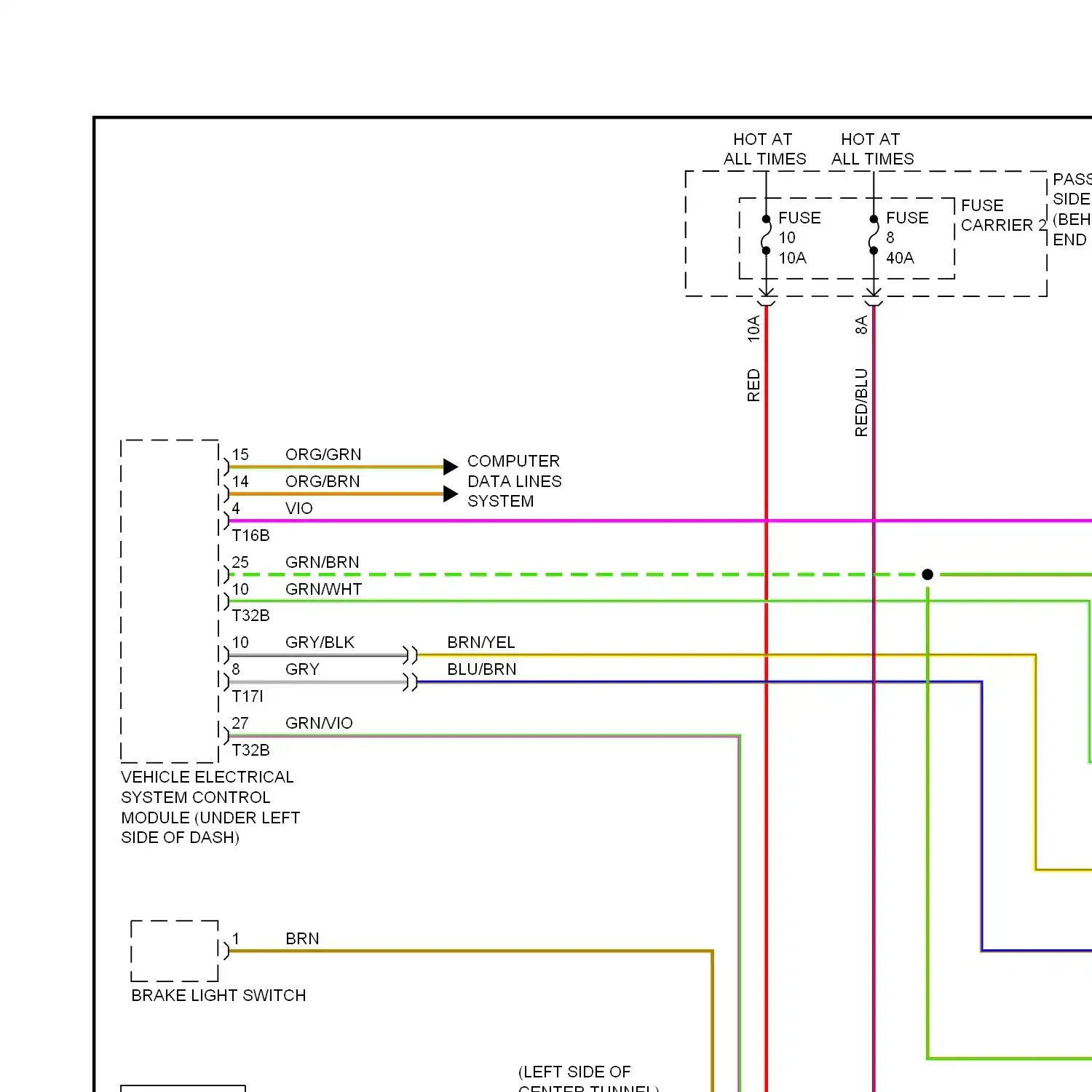1092x1092 pixels.
Task: Click HOT AT ALL TIMES above fuse 8
Action: [x=872, y=149]
